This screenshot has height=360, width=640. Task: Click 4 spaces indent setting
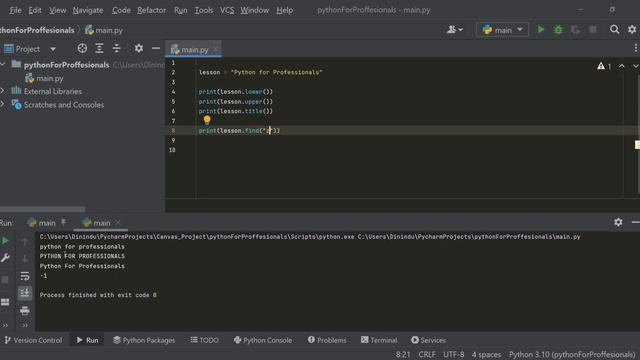tap(486, 354)
